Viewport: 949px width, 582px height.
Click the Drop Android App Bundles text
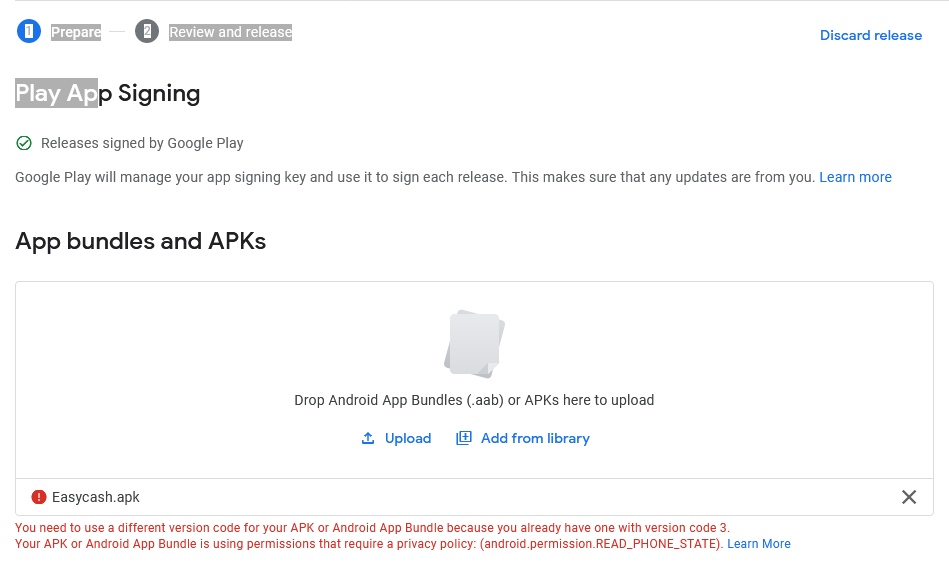[474, 401]
